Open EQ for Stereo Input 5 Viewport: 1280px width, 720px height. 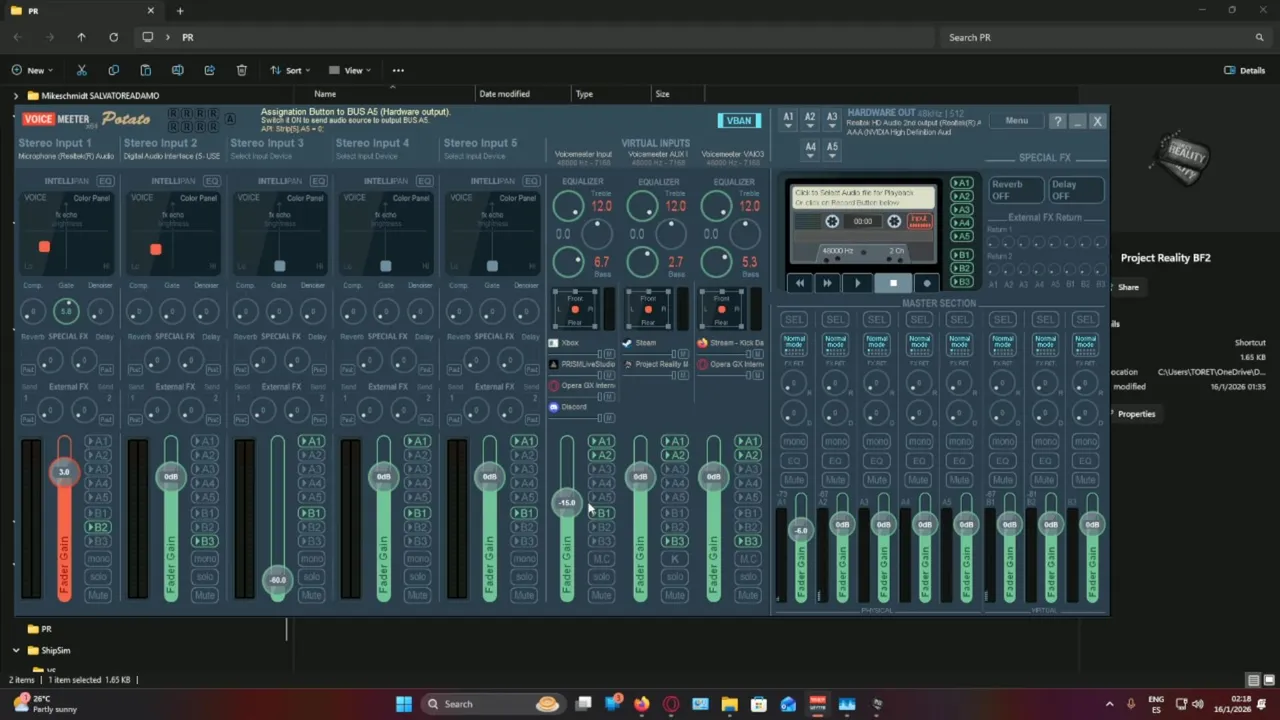531,181
